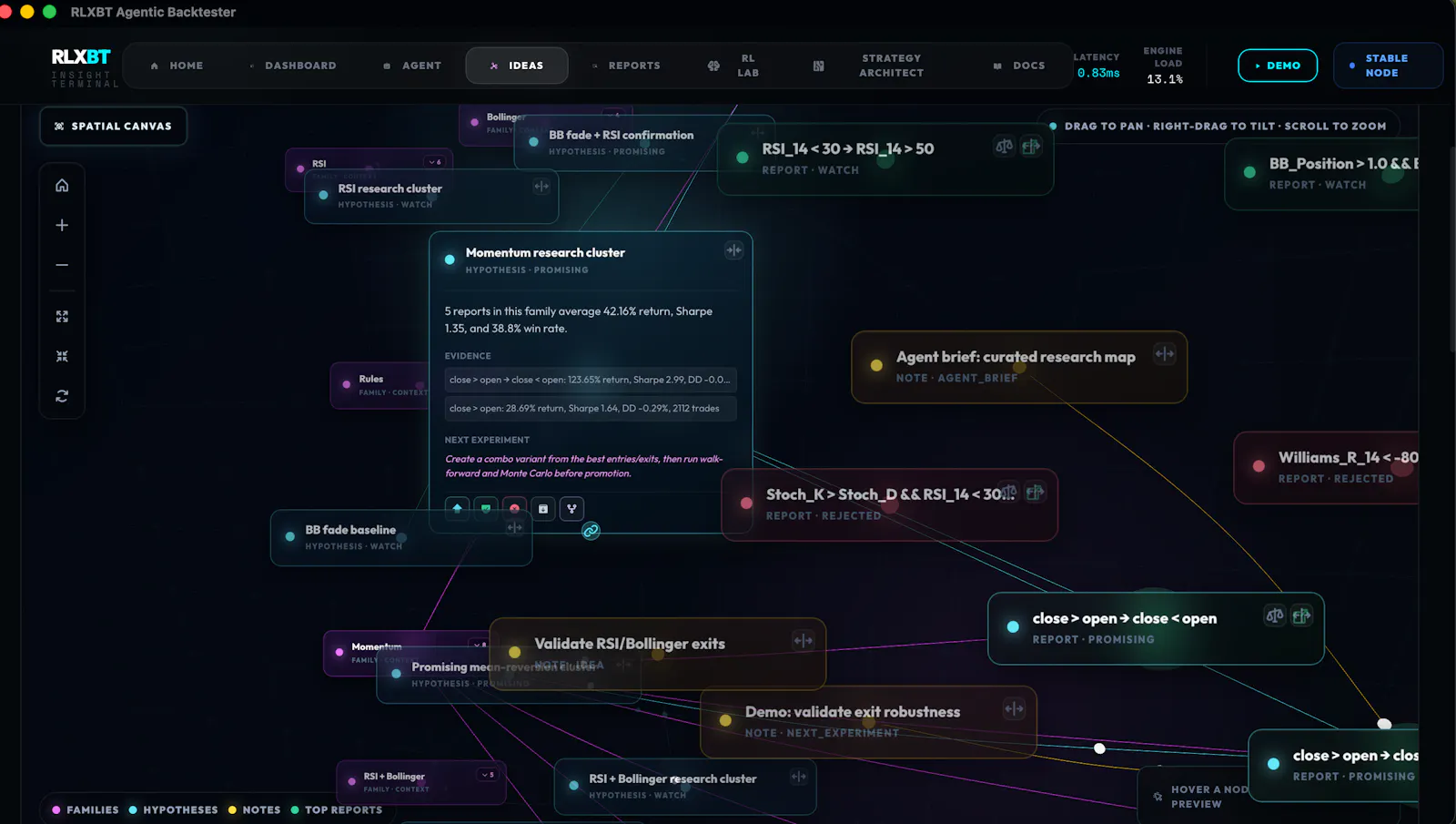Expand Demo: validate exit robustness note

pyautogui.click(x=1014, y=709)
